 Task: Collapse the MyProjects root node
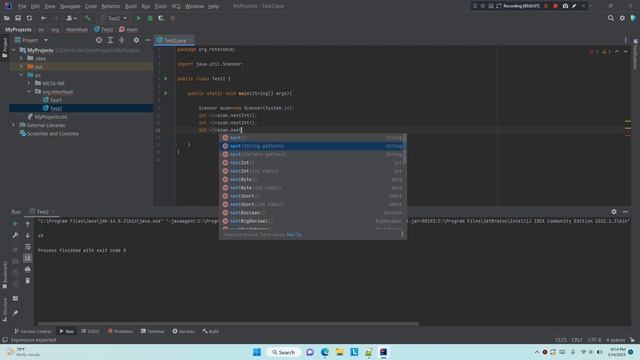tap(14, 50)
